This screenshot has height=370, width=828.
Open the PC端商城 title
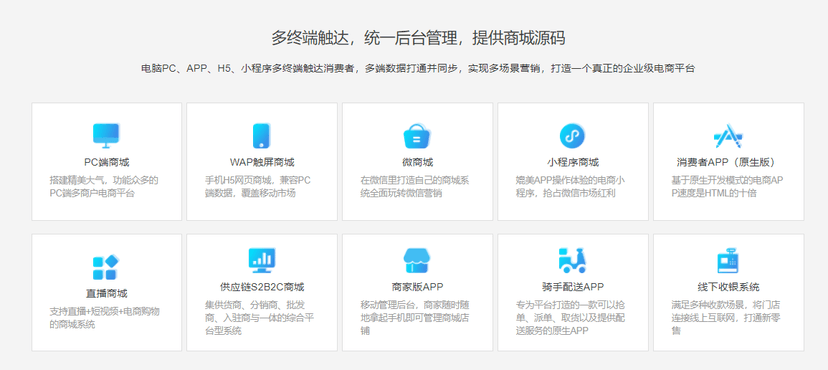tap(106, 162)
